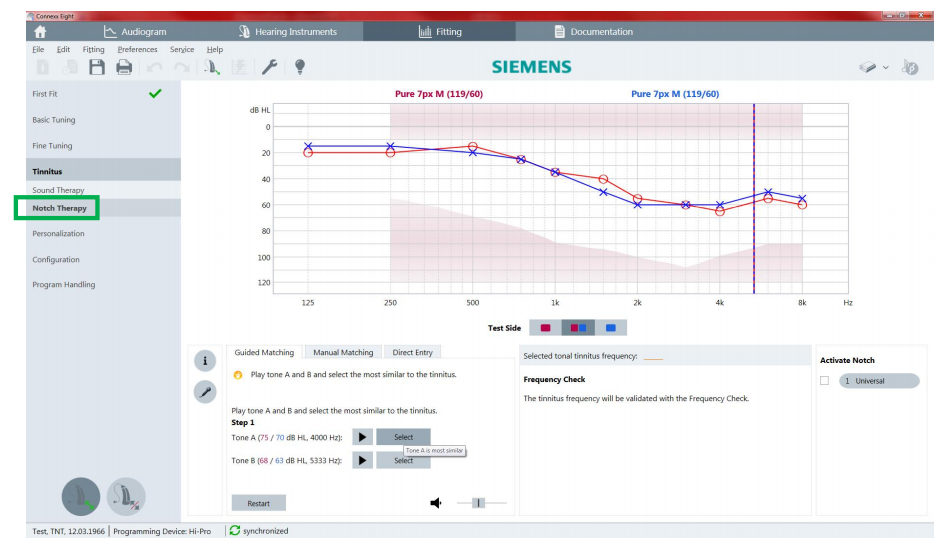The height and width of the screenshot is (551, 945).
Task: Click the 1 Universal program pill
Action: pos(879,381)
